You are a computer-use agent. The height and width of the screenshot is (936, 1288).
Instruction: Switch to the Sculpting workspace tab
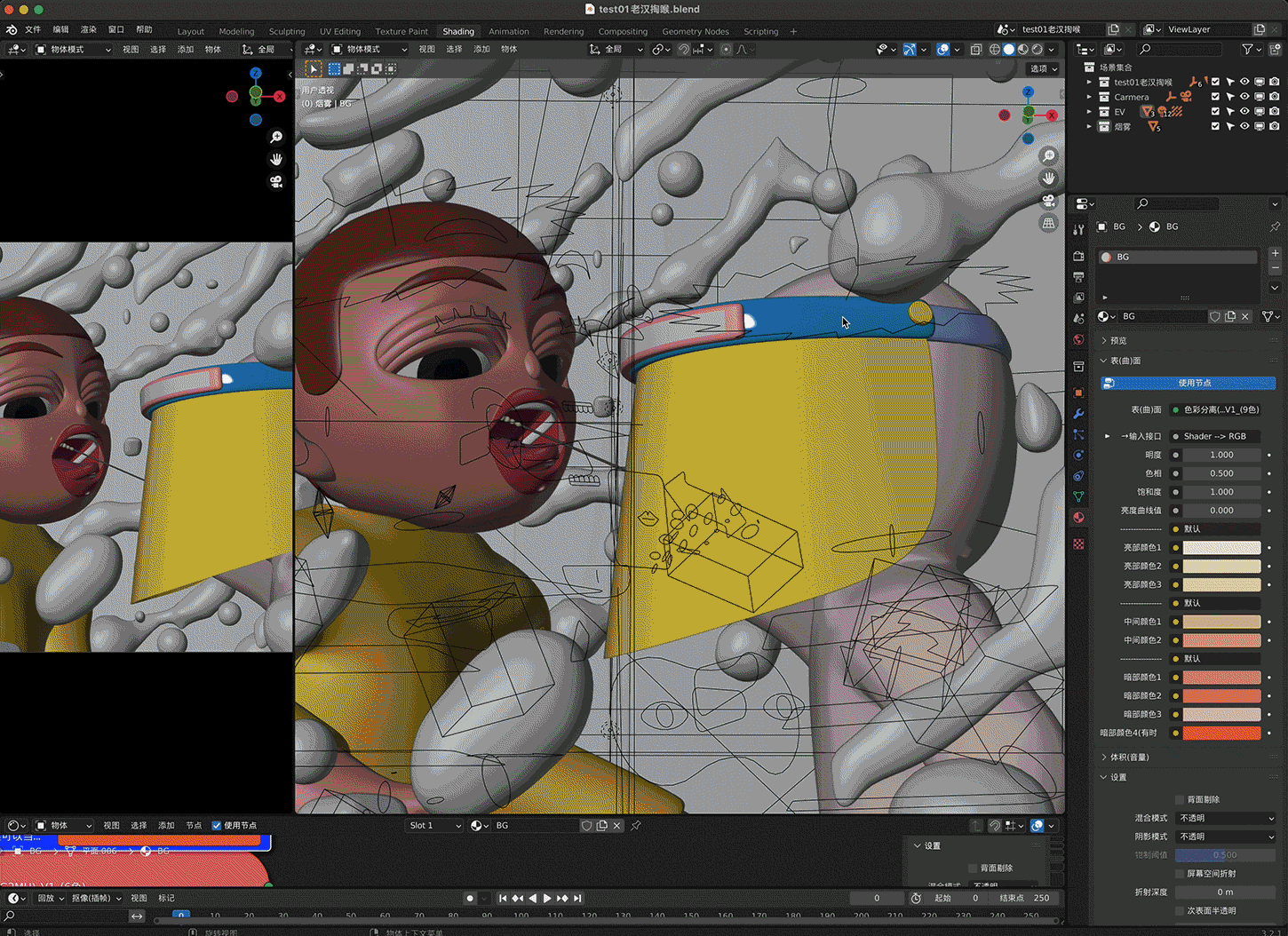click(x=287, y=31)
